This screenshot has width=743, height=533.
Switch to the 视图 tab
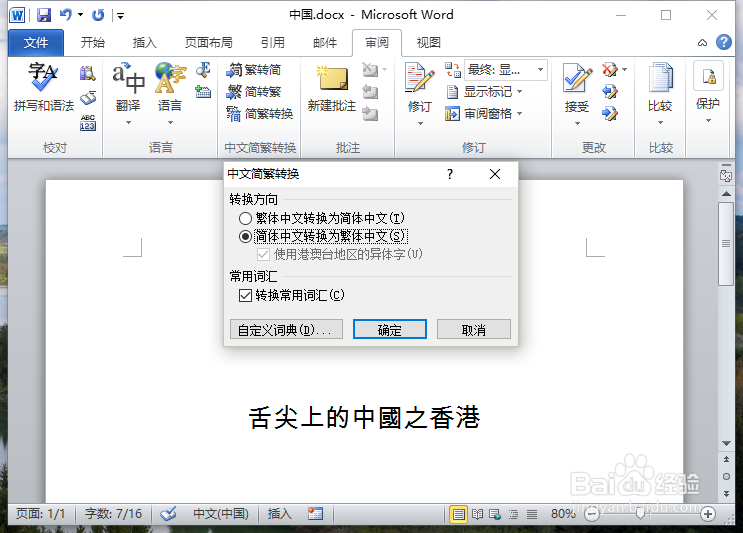tap(429, 43)
